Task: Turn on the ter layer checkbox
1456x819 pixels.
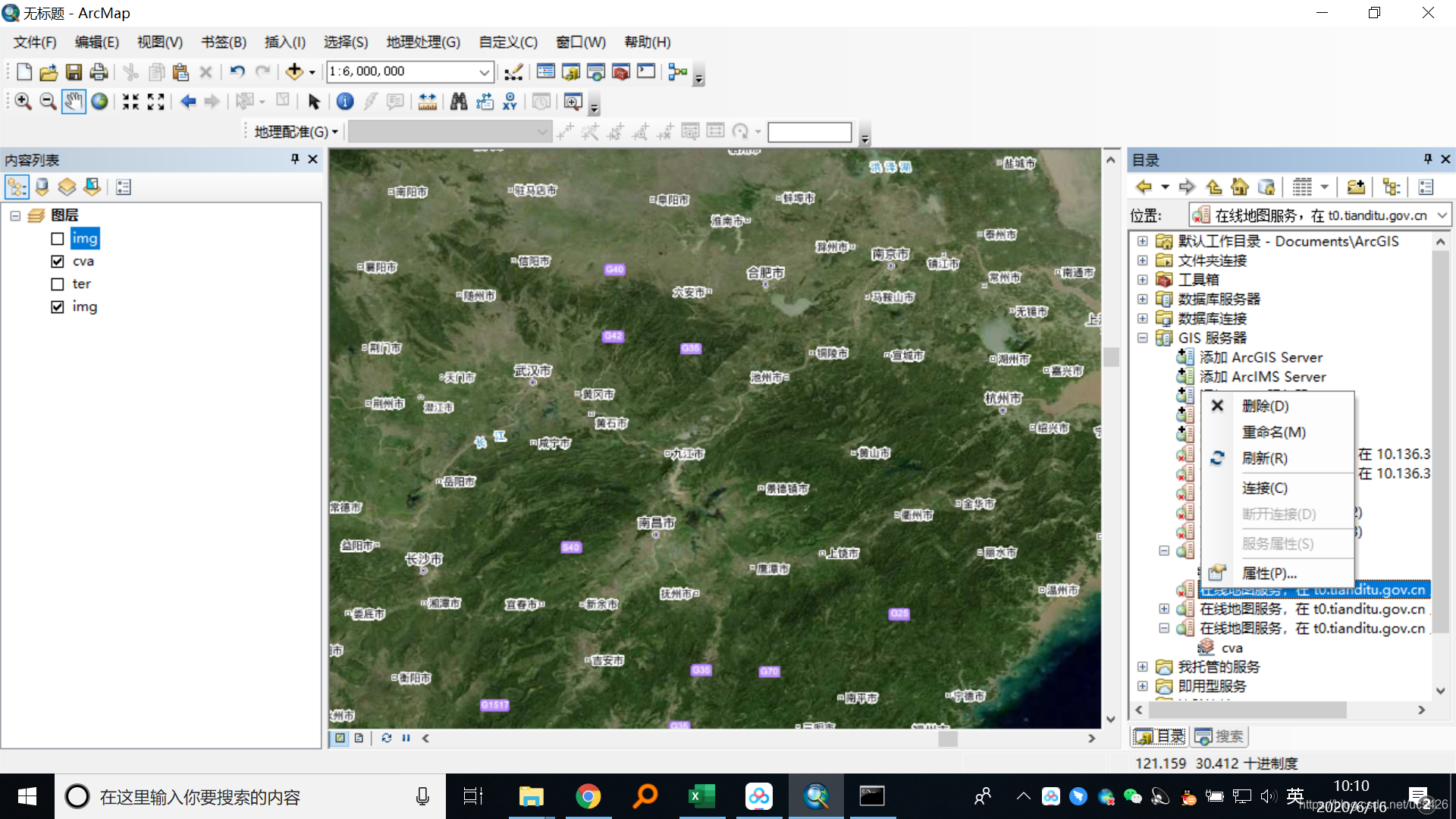Action: [x=58, y=284]
